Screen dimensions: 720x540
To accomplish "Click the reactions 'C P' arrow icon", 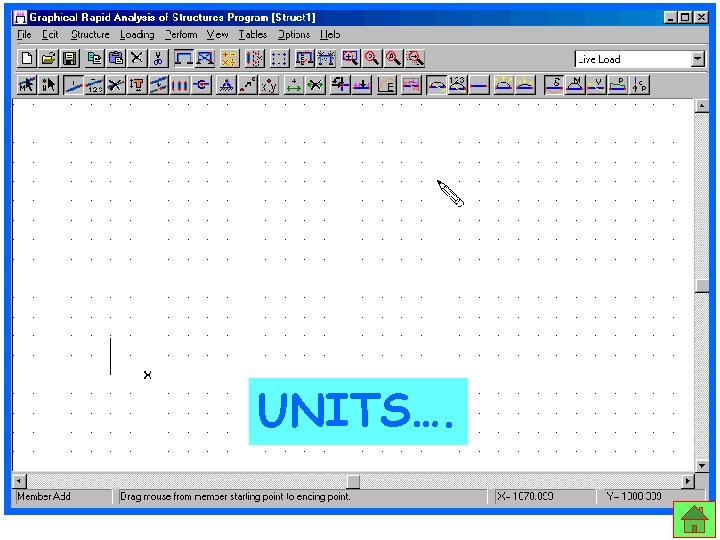I will pyautogui.click(x=640, y=85).
